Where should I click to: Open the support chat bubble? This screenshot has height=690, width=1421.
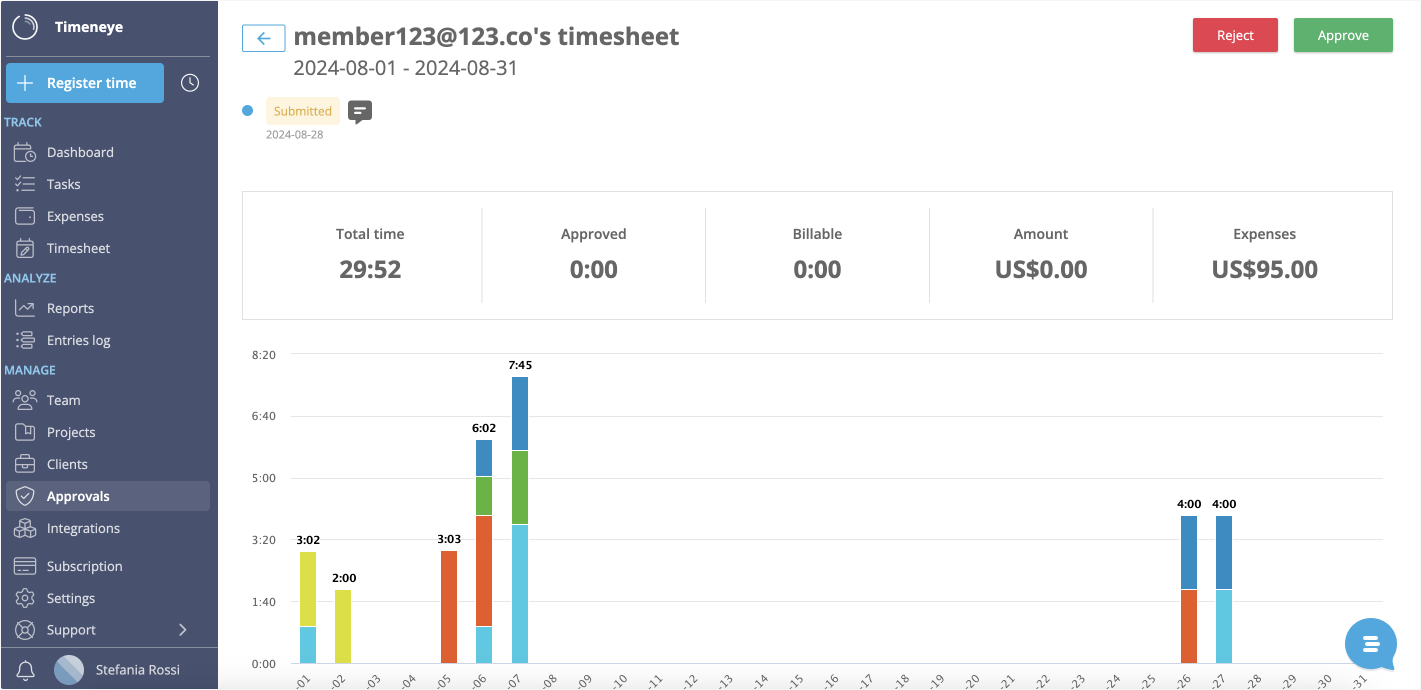pos(1370,645)
